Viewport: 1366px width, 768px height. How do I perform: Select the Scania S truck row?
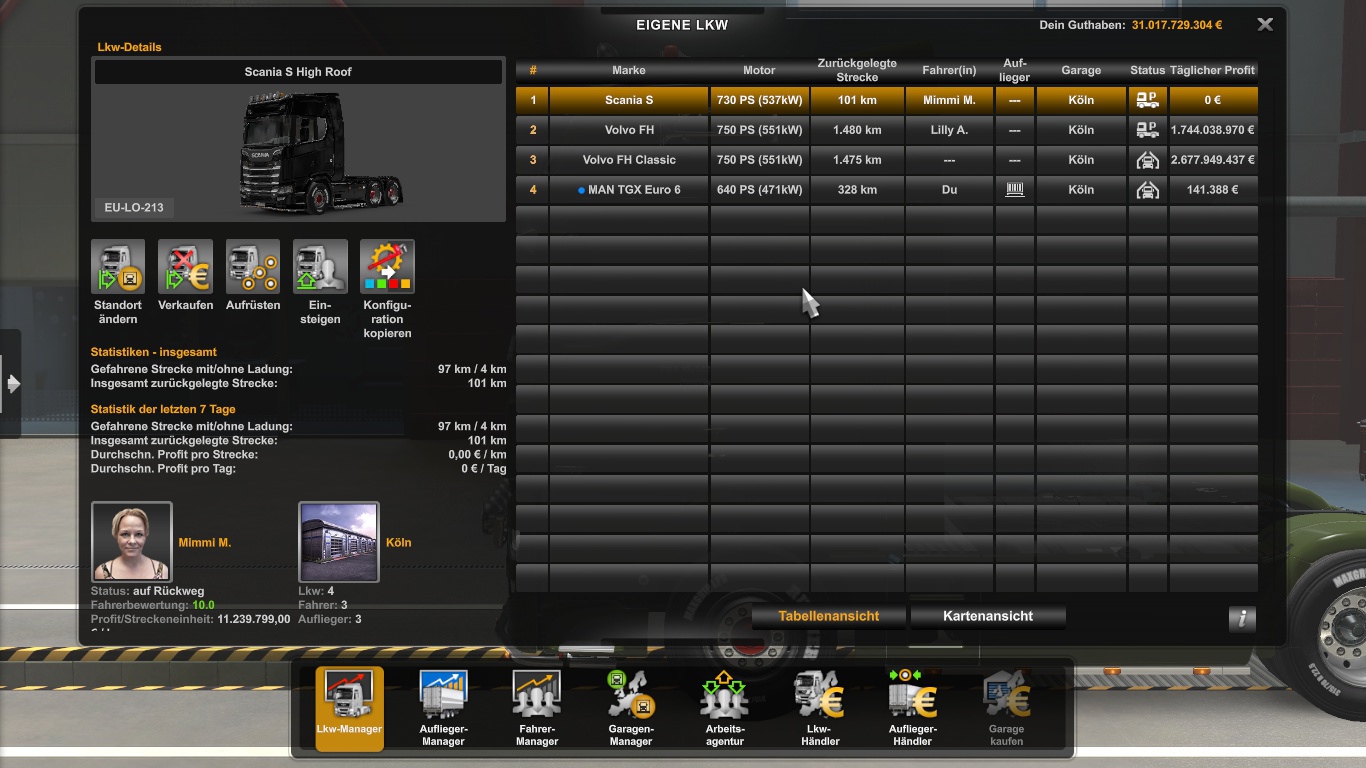(887, 100)
